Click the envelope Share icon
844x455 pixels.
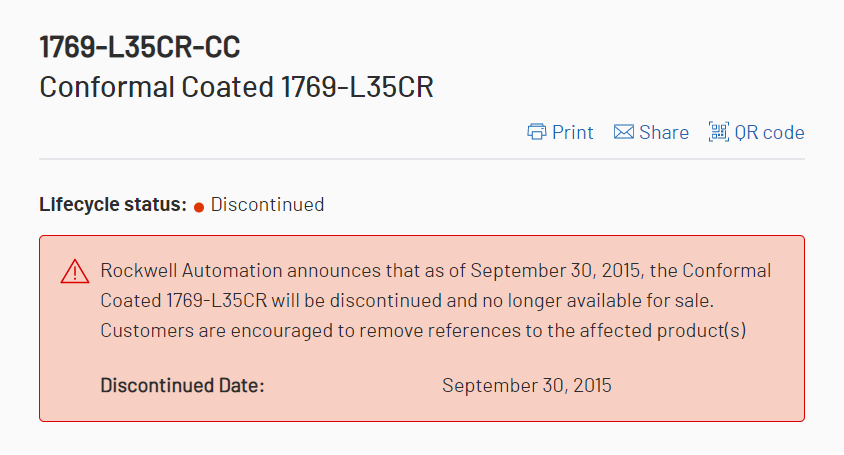click(624, 132)
